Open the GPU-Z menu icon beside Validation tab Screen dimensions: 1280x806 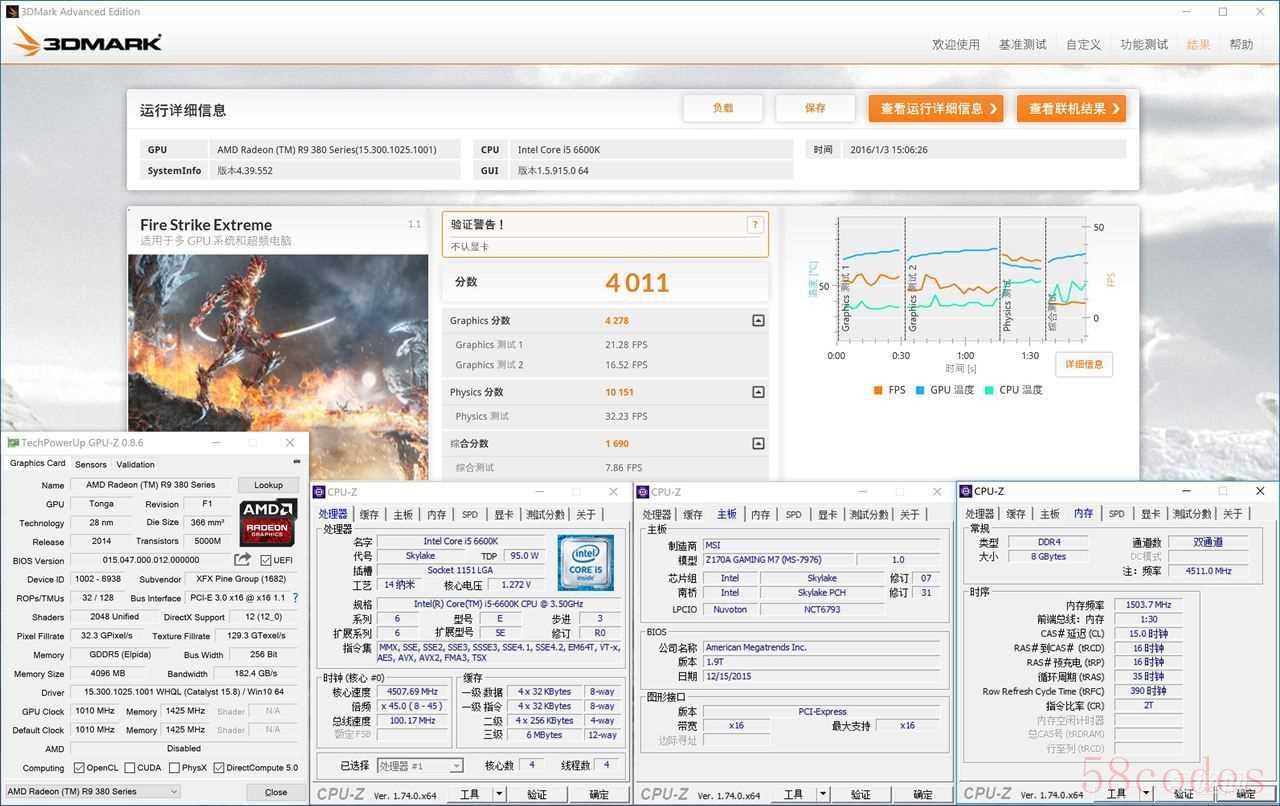pyautogui.click(x=296, y=463)
